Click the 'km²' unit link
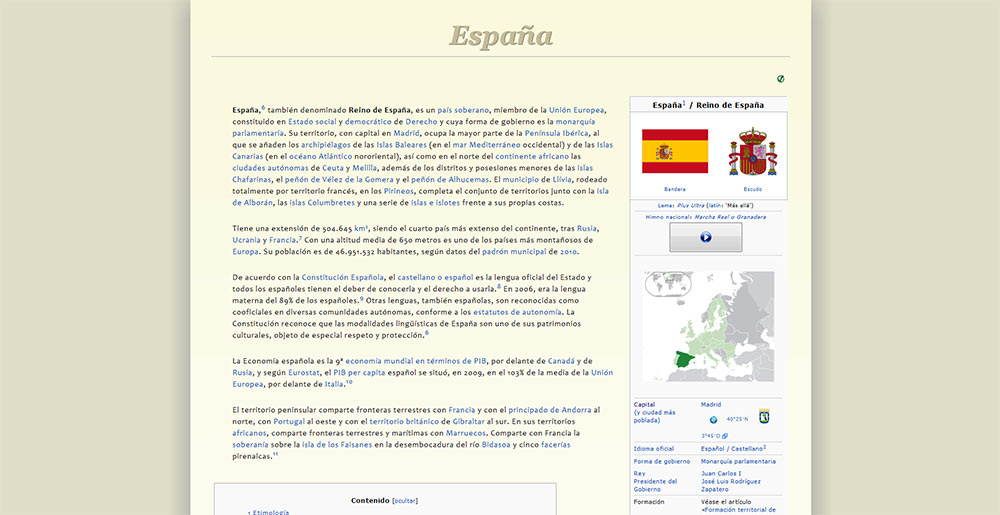1000x515 pixels. pyautogui.click(x=362, y=228)
